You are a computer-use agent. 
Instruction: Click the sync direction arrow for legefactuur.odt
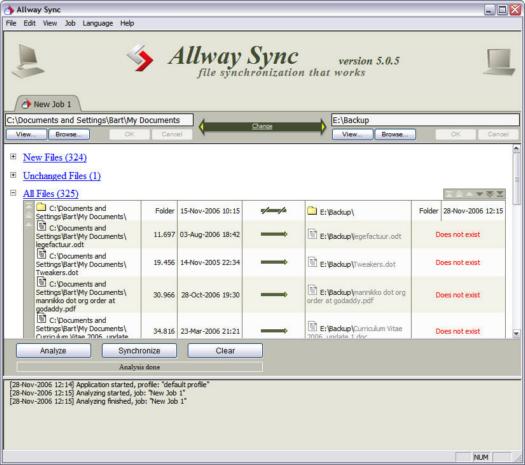[274, 234]
